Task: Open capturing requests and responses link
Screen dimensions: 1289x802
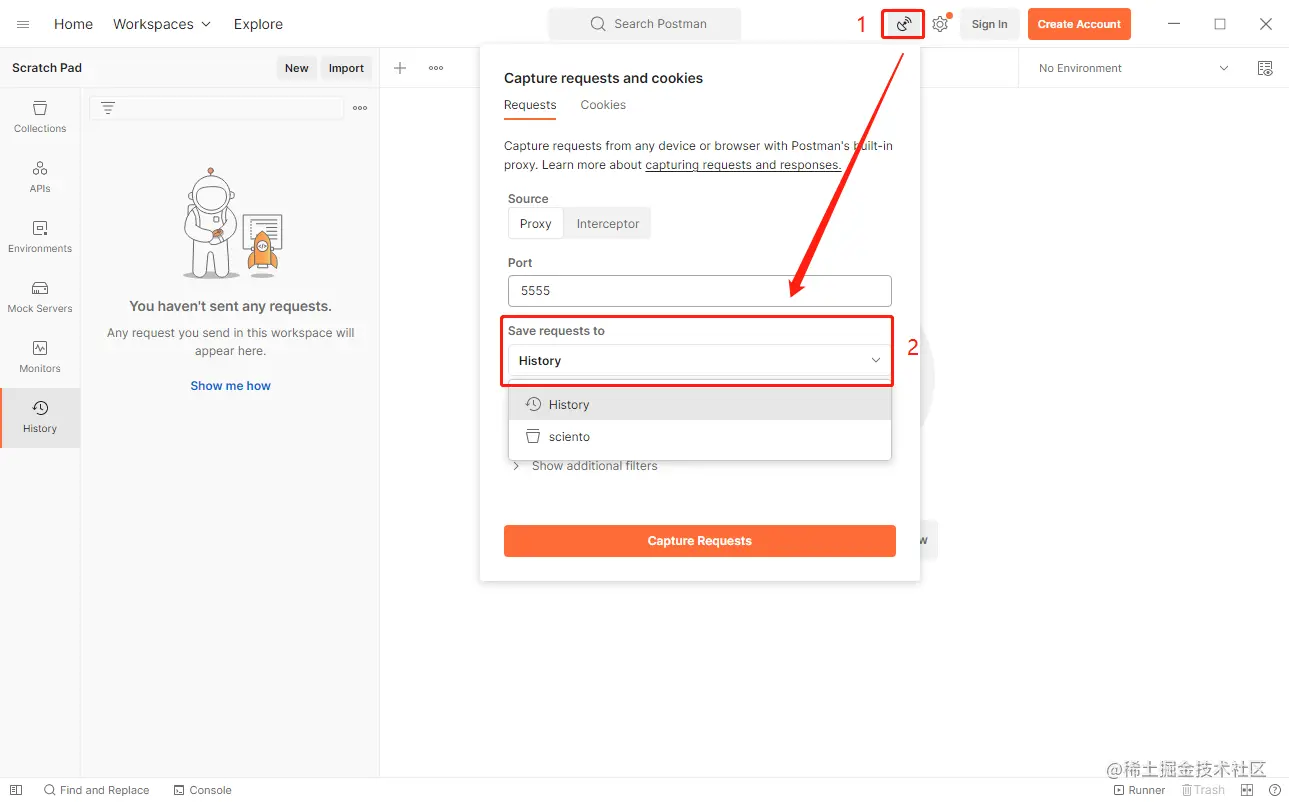Action: [743, 165]
